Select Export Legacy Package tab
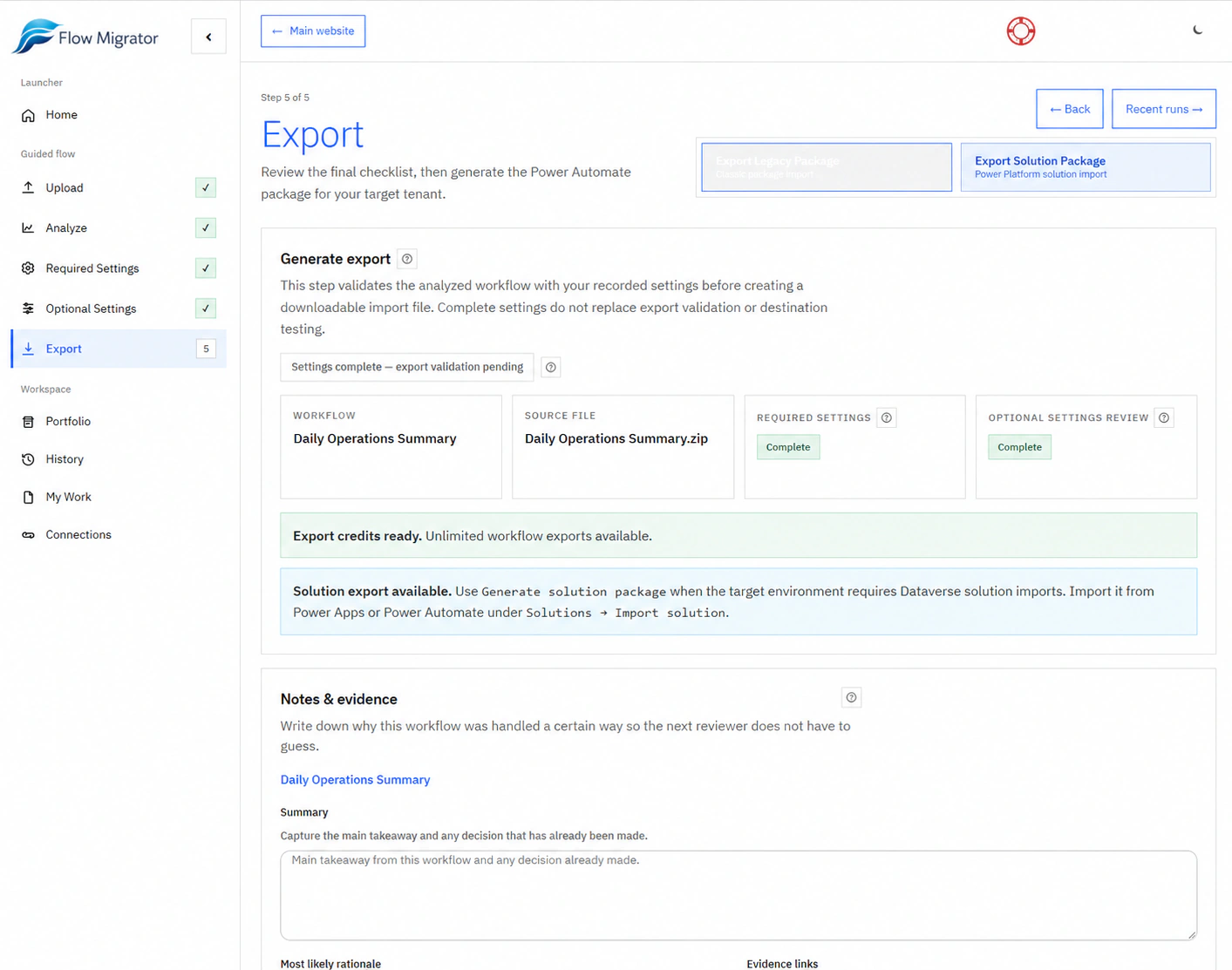 point(827,167)
